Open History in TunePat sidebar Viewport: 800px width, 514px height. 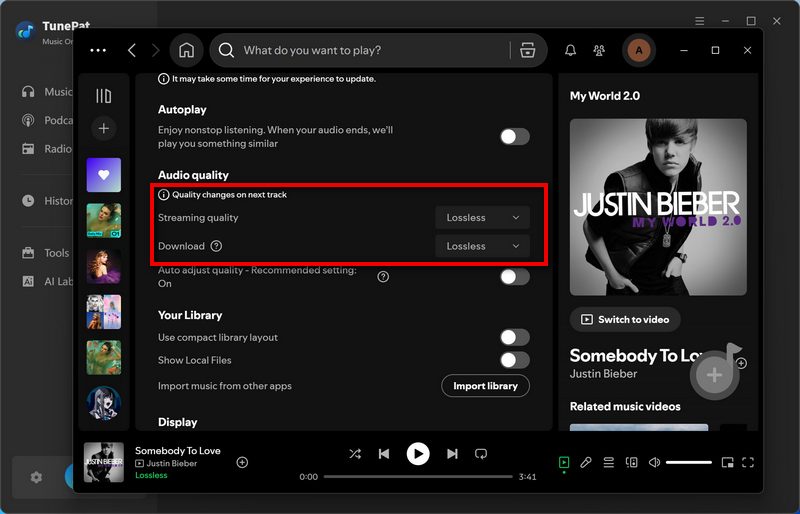(47, 201)
